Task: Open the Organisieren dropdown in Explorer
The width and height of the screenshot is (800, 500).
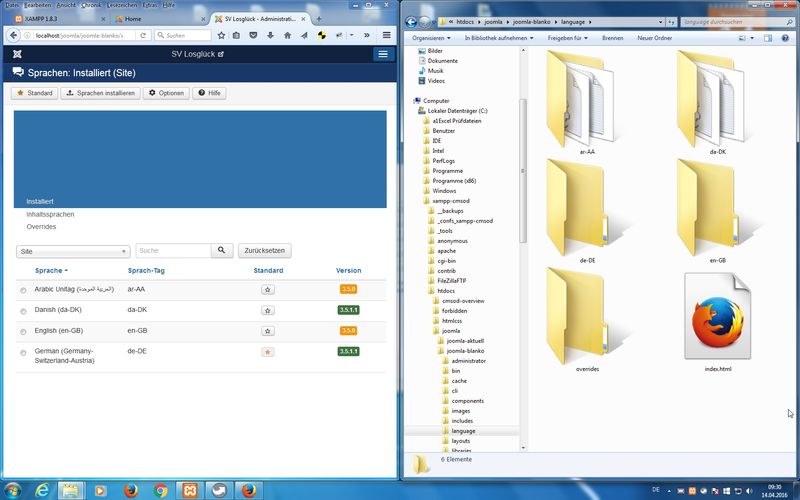Action: 433,38
